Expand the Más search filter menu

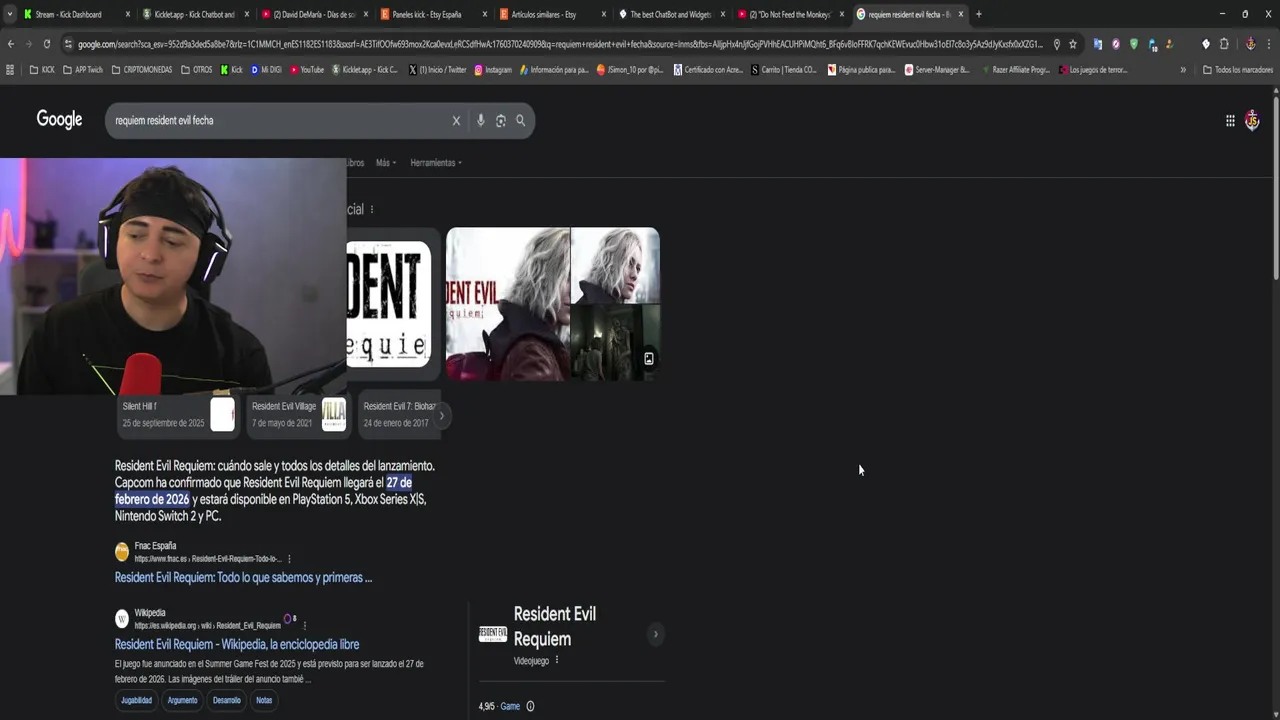click(x=386, y=163)
